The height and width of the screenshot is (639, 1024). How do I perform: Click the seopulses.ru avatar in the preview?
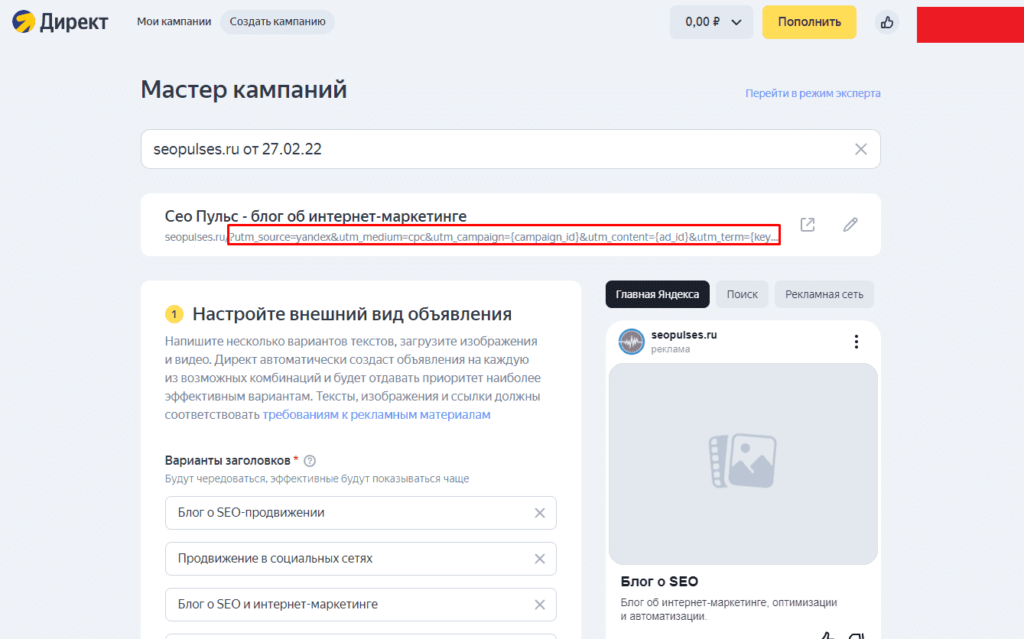632,342
